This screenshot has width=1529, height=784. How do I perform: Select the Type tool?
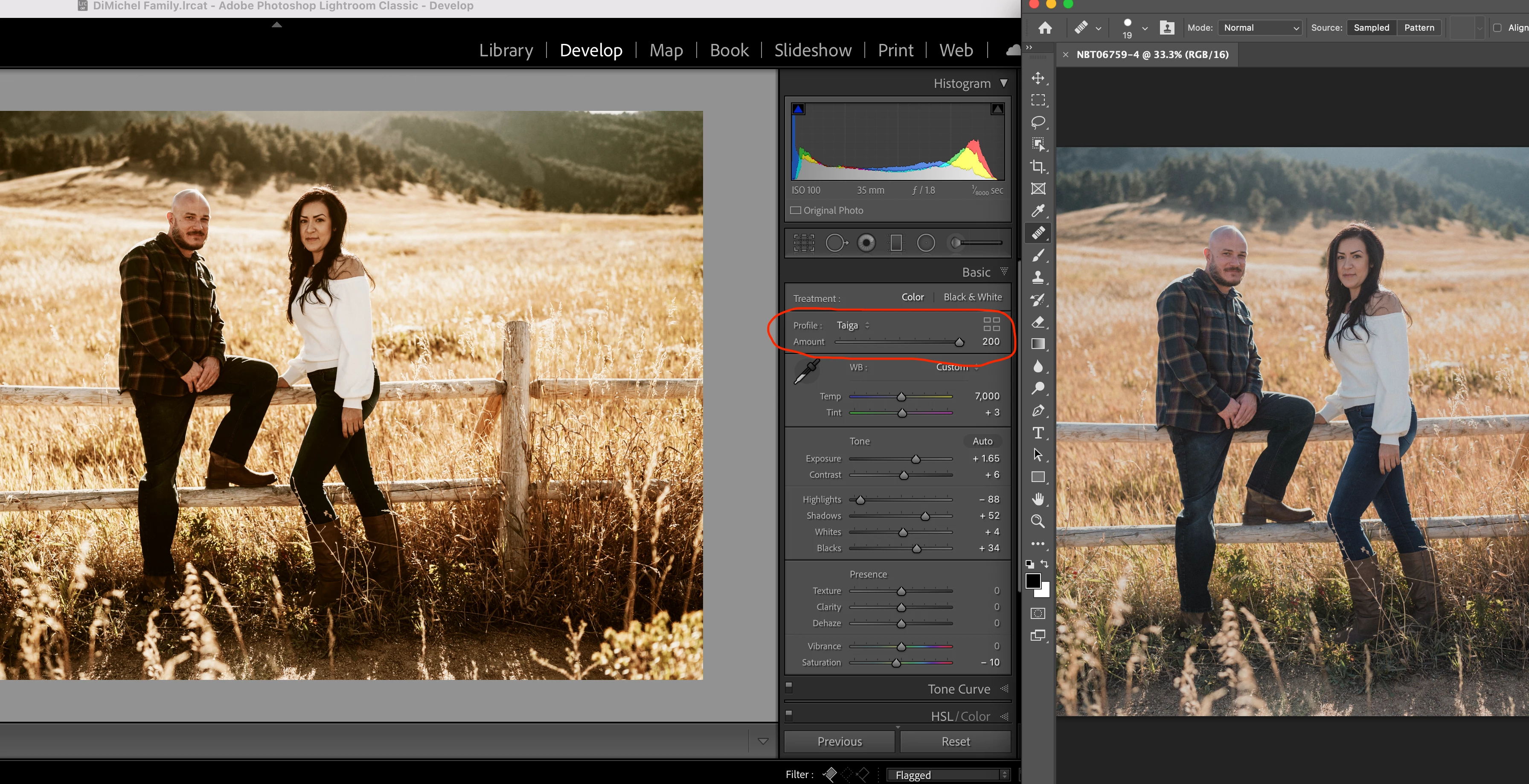coord(1038,433)
